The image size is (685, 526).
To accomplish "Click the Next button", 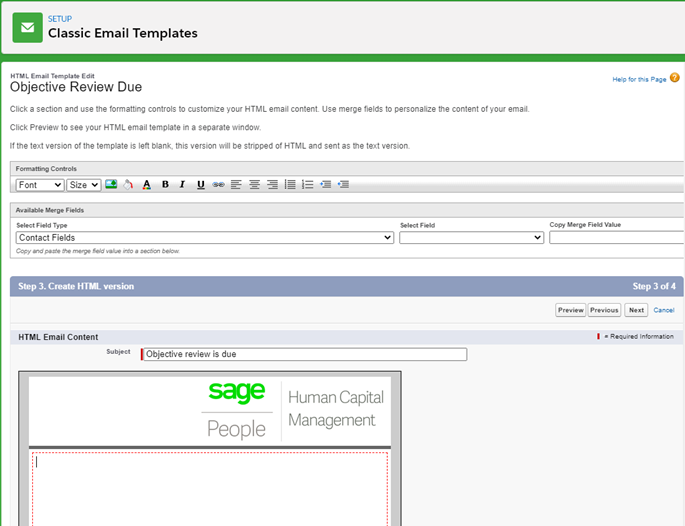I will click(636, 310).
